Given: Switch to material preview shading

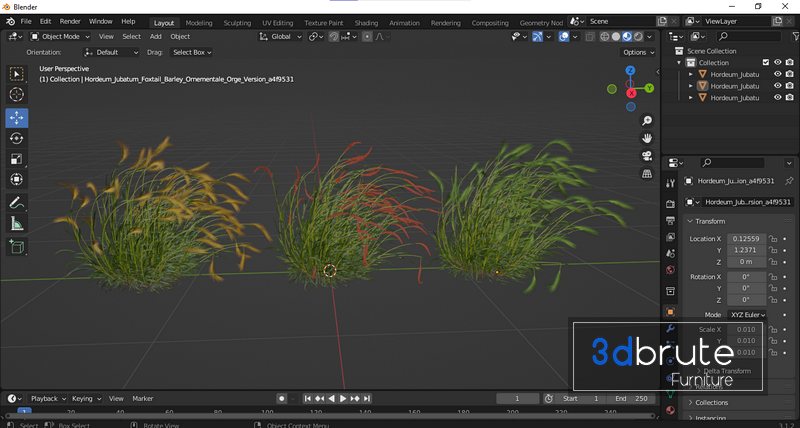Looking at the screenshot, I should tap(627, 37).
